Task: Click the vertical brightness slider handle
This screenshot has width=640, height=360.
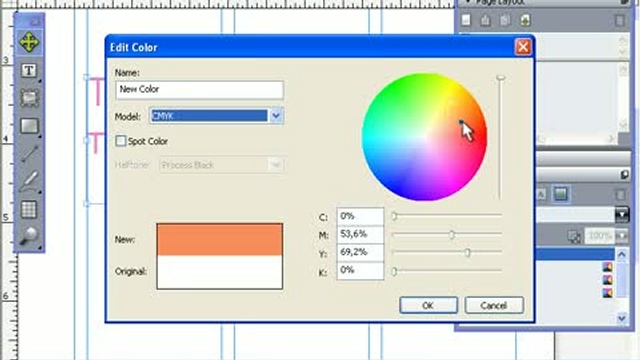Action: [x=500, y=78]
